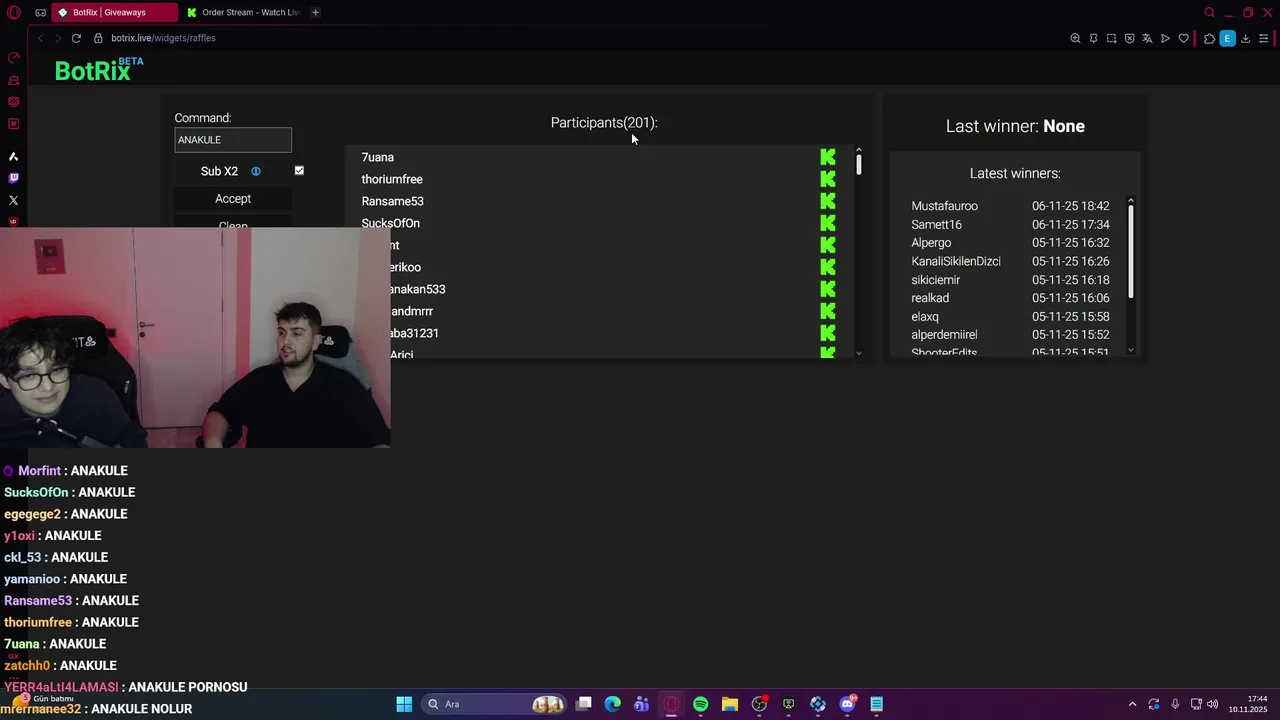This screenshot has height=720, width=1280.
Task: Select winner realkad in latest winners
Action: (x=930, y=298)
